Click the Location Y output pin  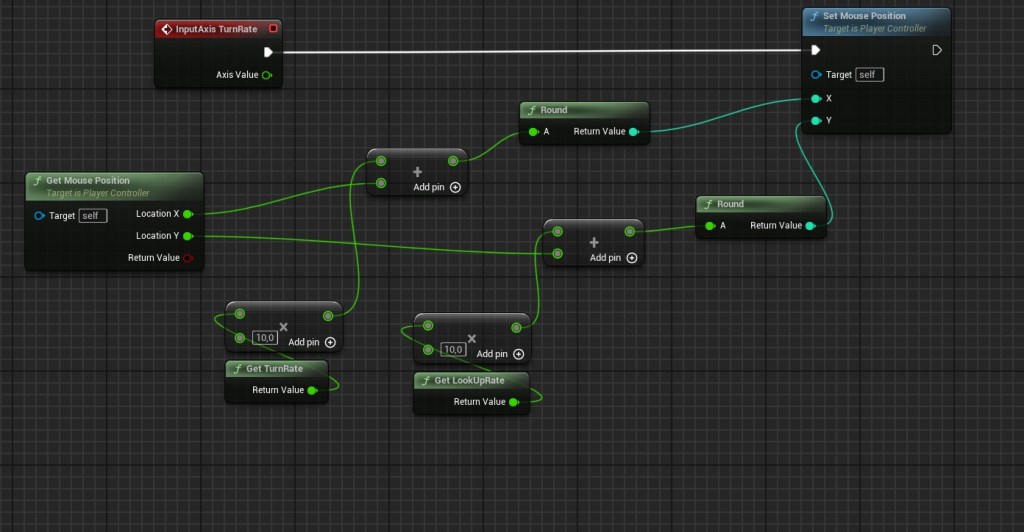(188, 236)
